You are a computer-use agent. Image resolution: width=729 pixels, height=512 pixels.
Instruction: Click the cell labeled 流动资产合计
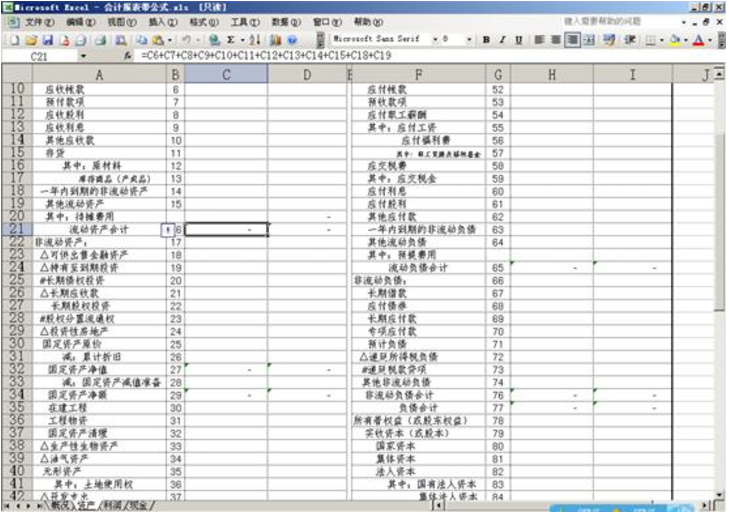click(99, 229)
